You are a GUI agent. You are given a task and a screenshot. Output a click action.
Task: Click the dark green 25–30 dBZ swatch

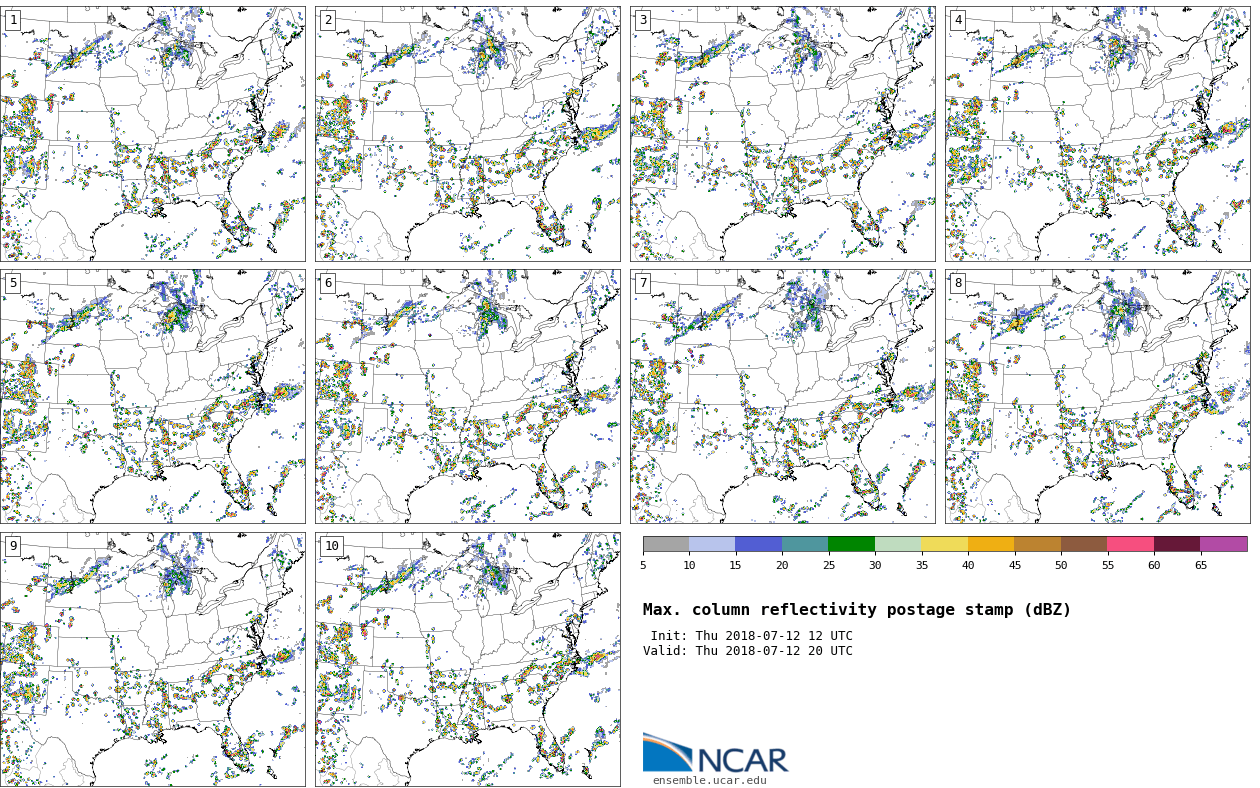(851, 544)
